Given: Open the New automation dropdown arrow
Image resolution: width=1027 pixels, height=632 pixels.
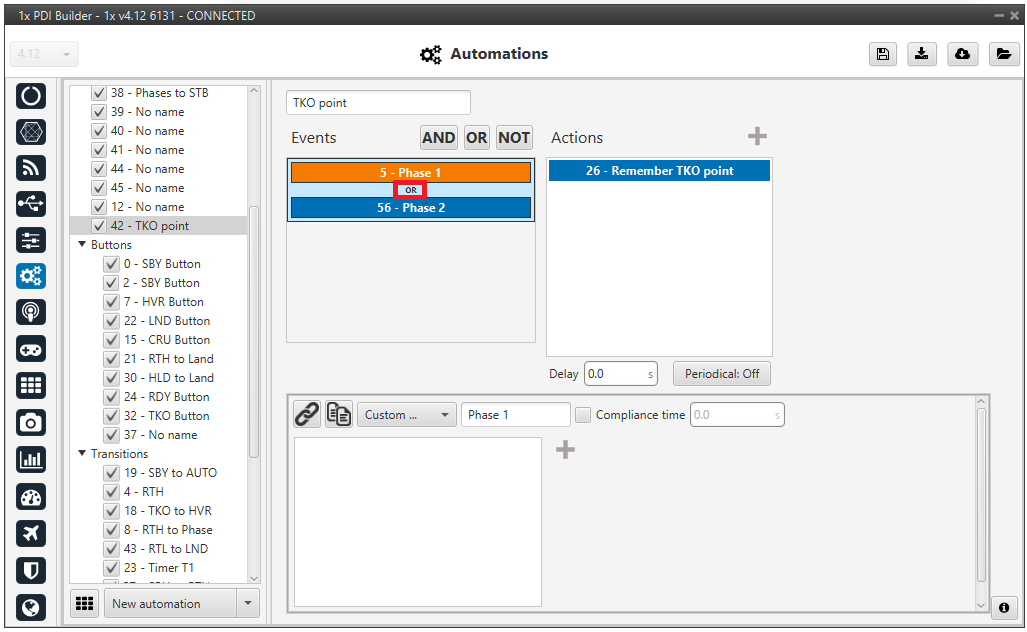Looking at the screenshot, I should tap(247, 603).
